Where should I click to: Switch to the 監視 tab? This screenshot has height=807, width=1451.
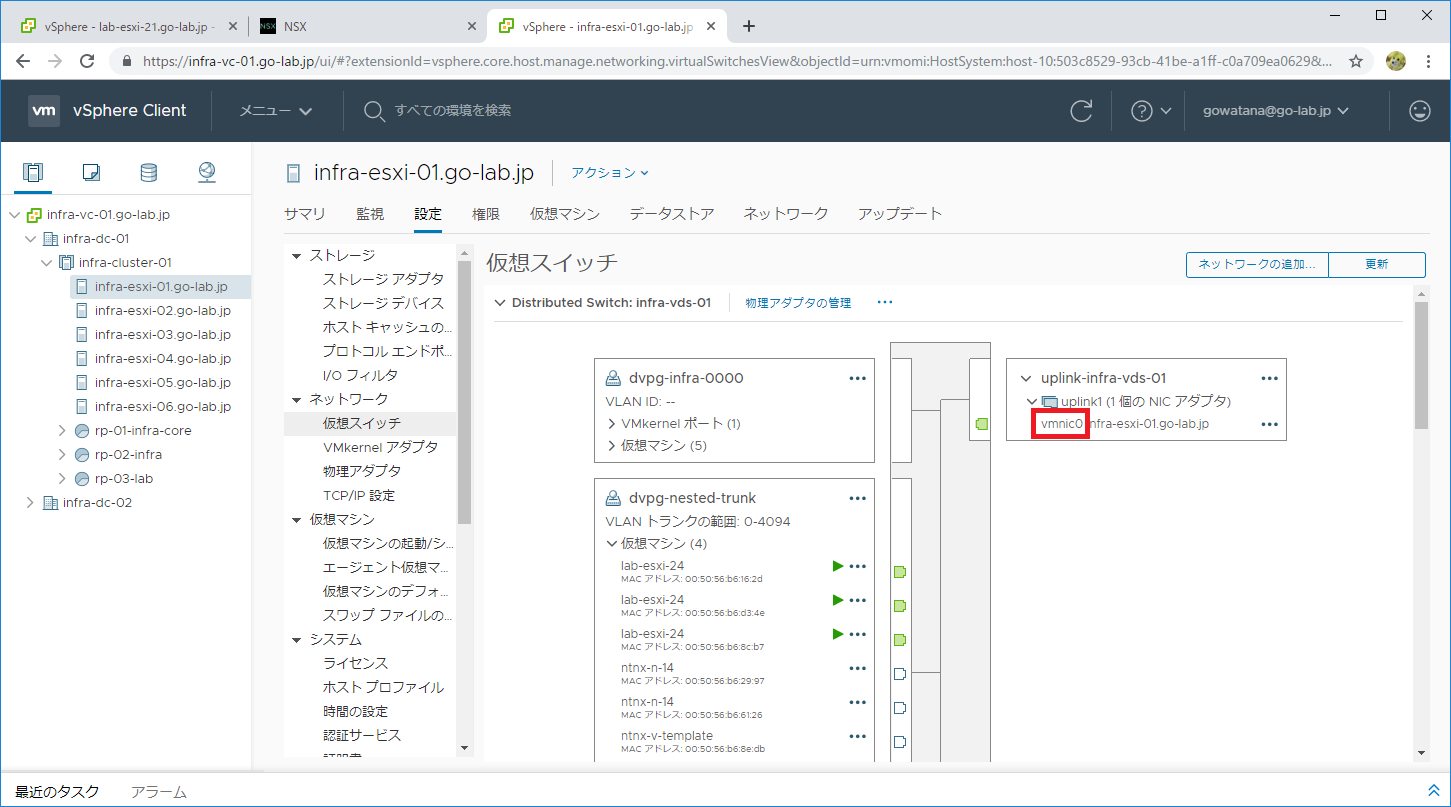(x=370, y=213)
